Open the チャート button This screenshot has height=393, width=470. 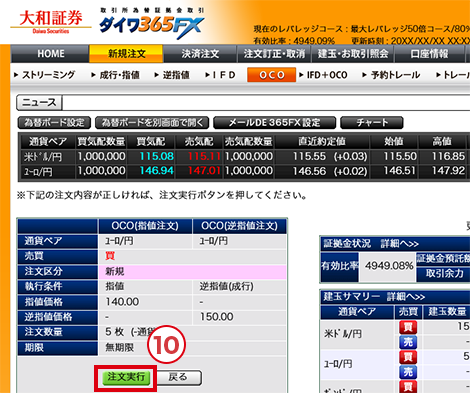click(x=372, y=123)
